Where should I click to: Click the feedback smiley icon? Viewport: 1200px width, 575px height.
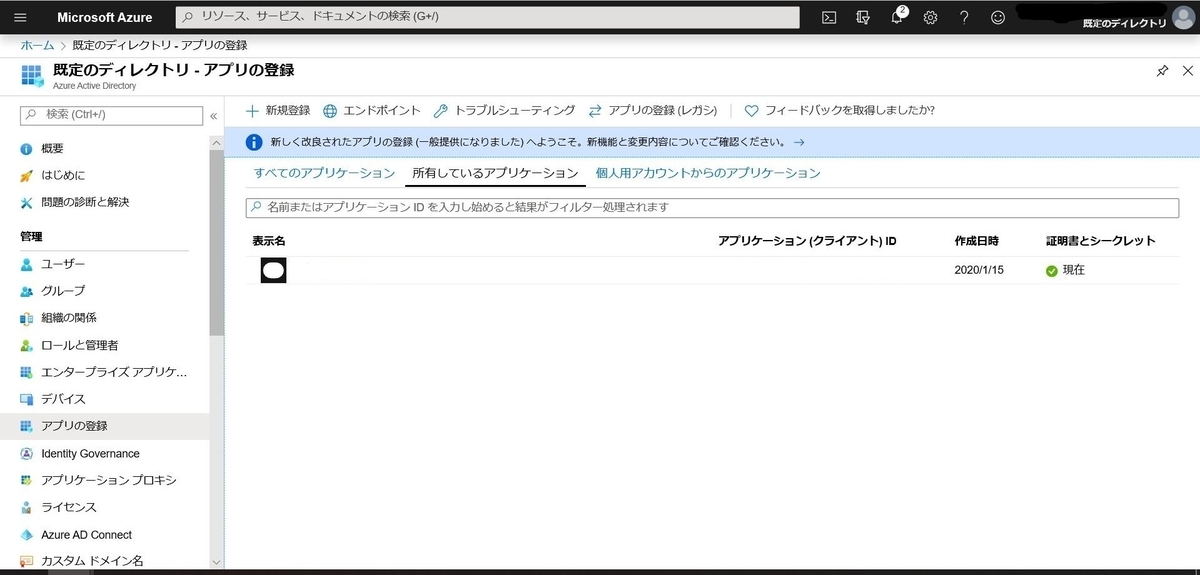point(997,17)
